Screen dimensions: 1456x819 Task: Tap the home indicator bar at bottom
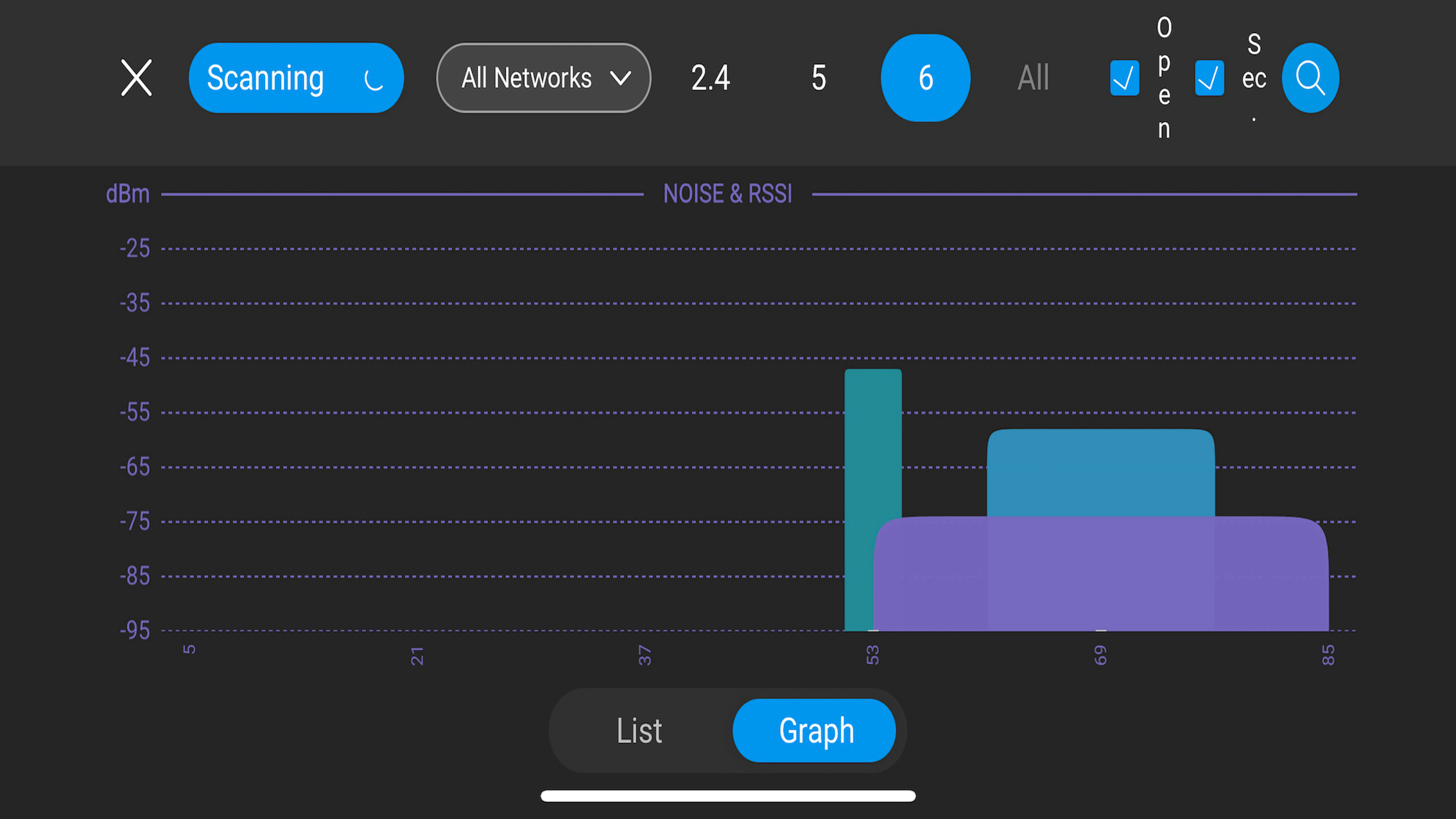click(x=728, y=796)
